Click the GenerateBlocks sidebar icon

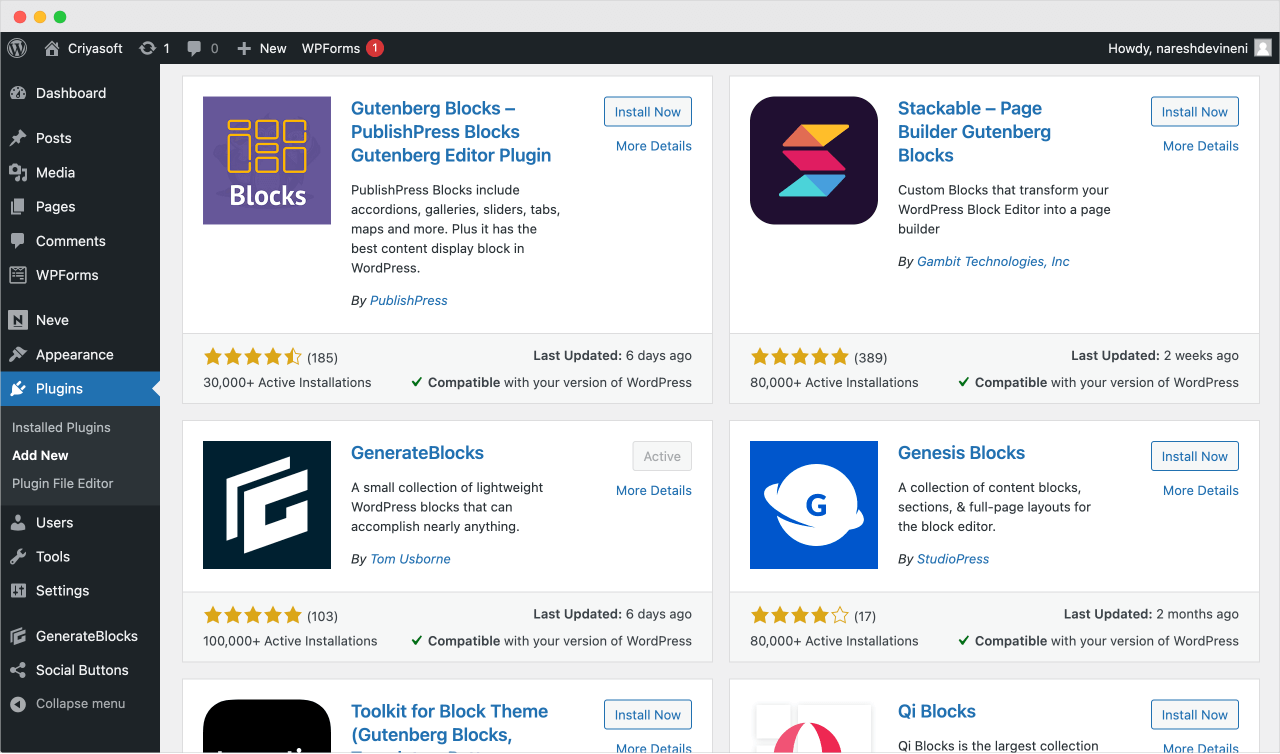click(x=18, y=636)
